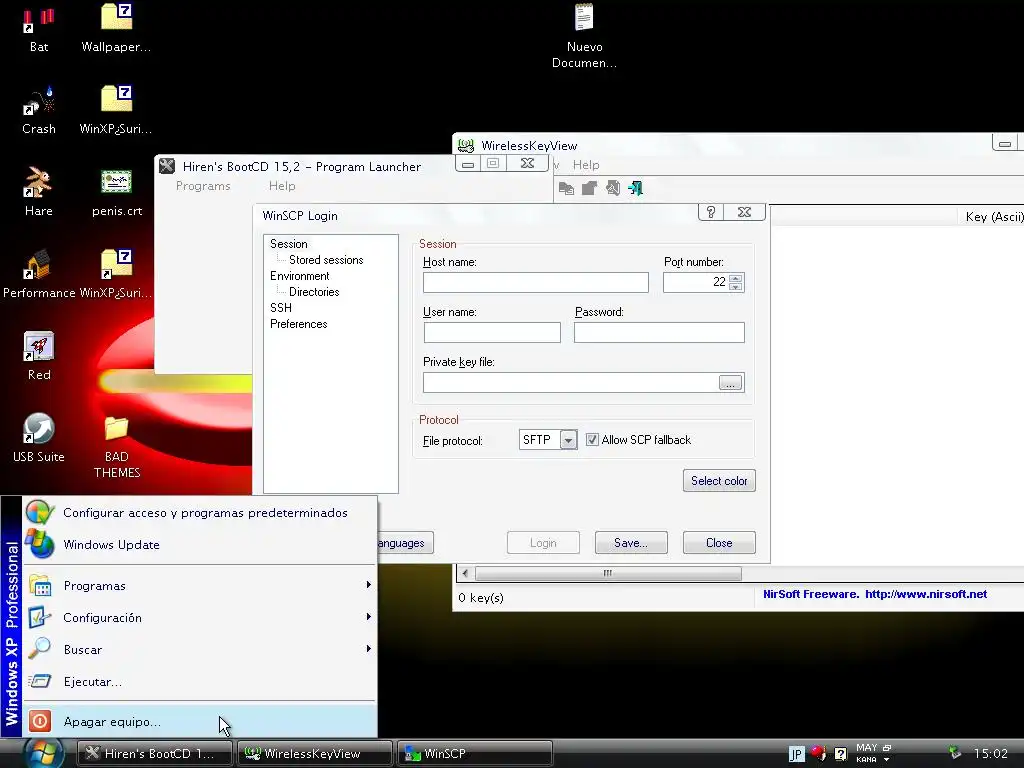Open the nirsoft.net link in WirelessKeyView
The image size is (1024, 768).
[925, 594]
